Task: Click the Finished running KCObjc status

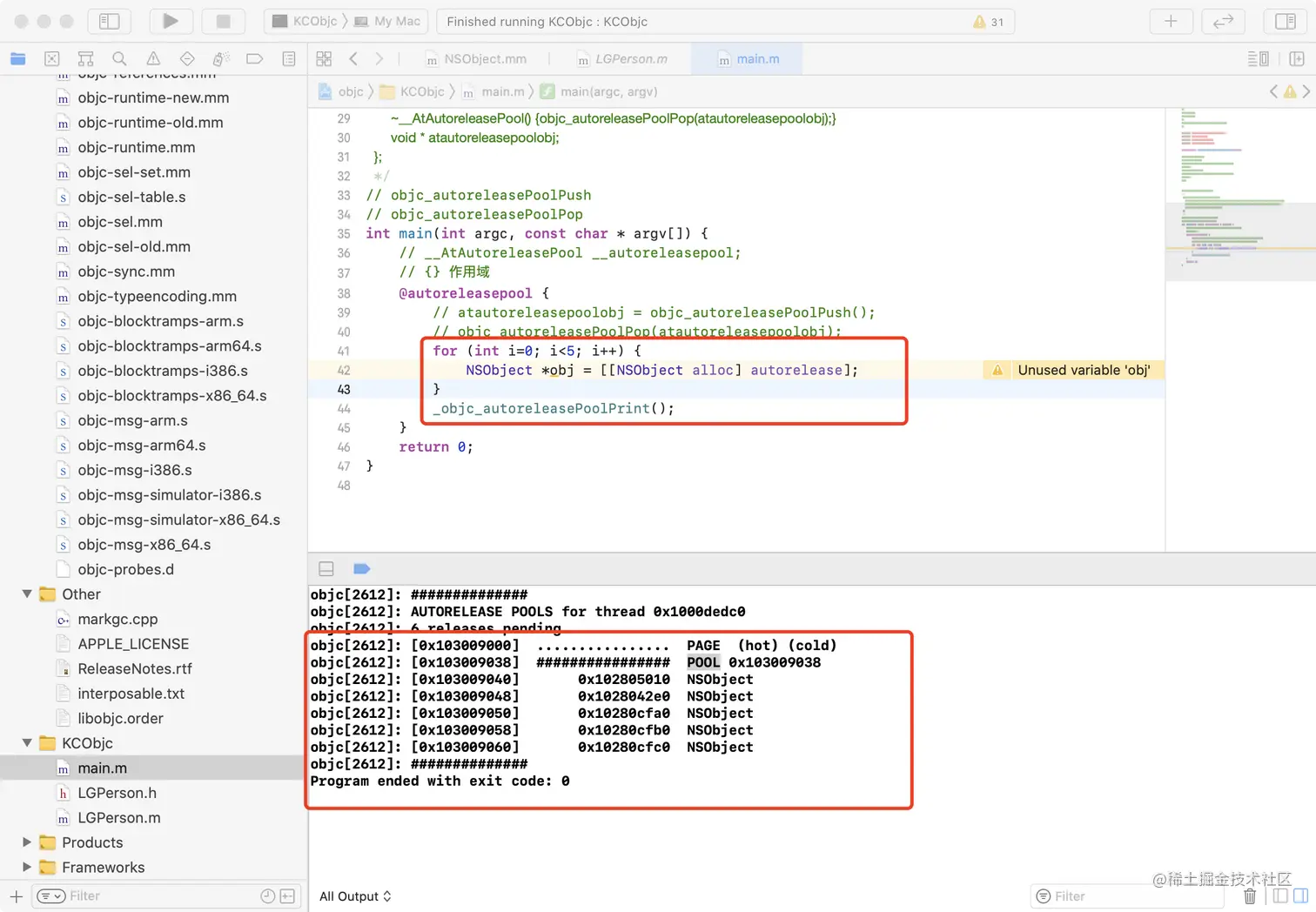Action: [547, 22]
